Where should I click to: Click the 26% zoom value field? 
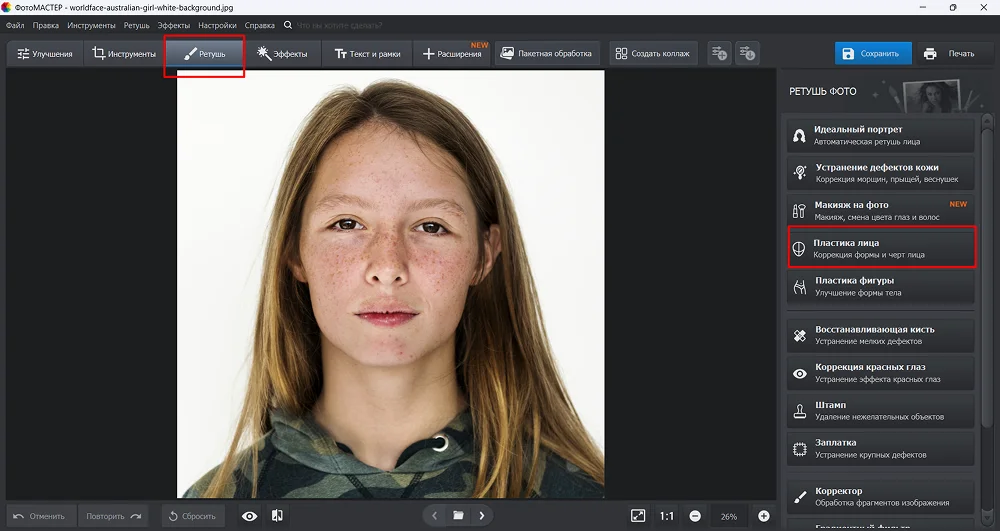click(729, 516)
